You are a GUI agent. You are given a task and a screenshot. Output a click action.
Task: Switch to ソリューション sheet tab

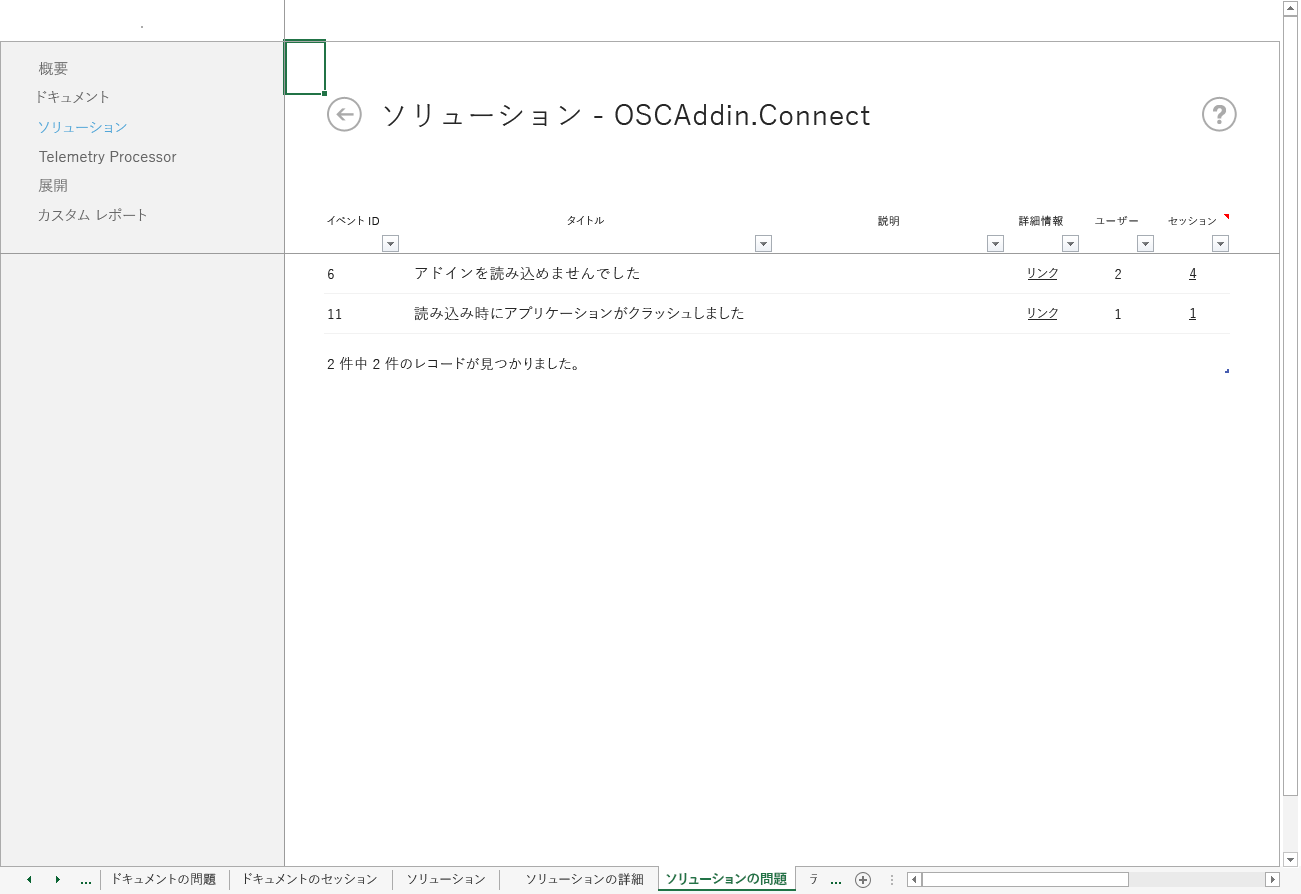[446, 879]
